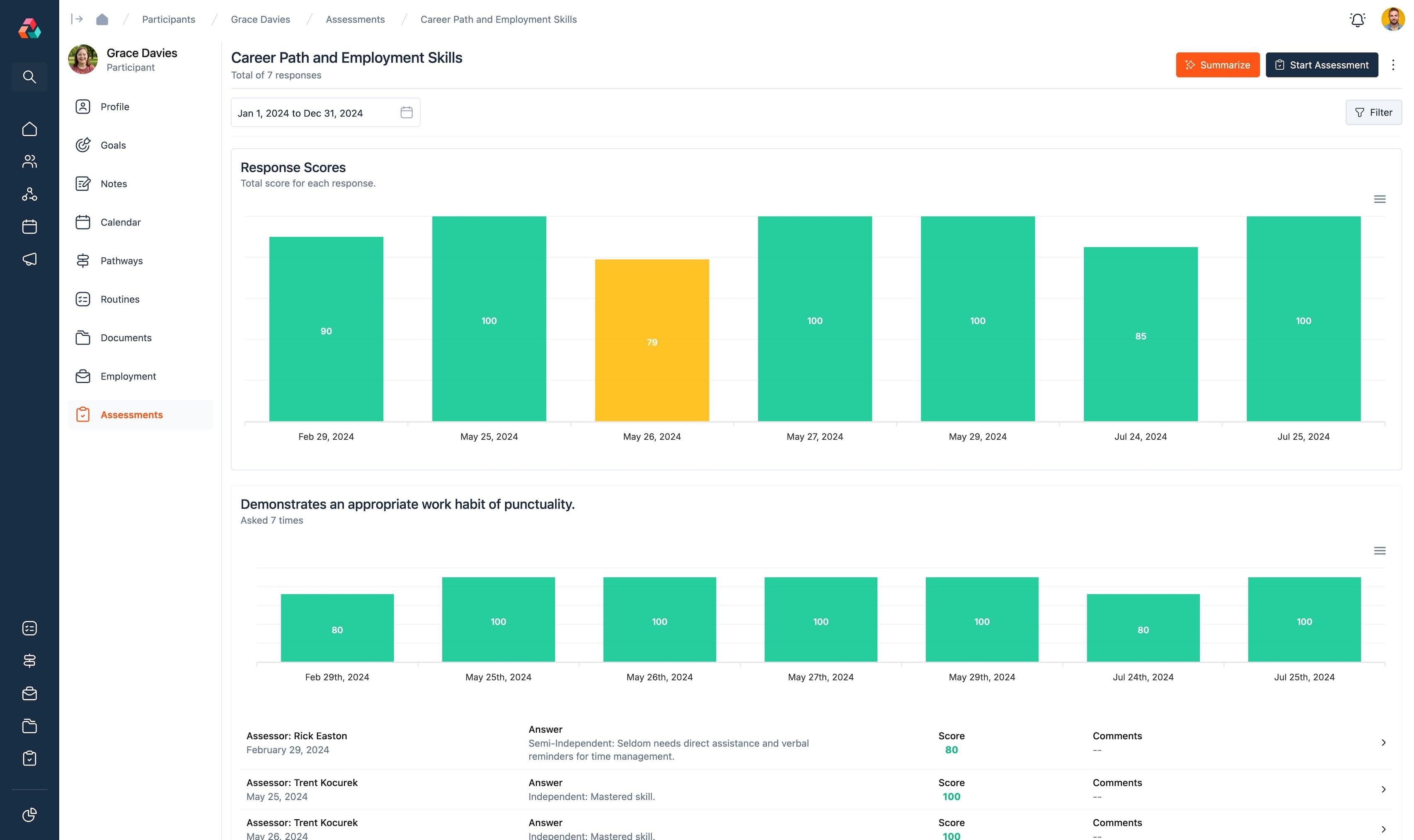Image resolution: width=1414 pixels, height=840 pixels.
Task: Open the hamburger menu on Response Scores chart
Action: 1379,199
